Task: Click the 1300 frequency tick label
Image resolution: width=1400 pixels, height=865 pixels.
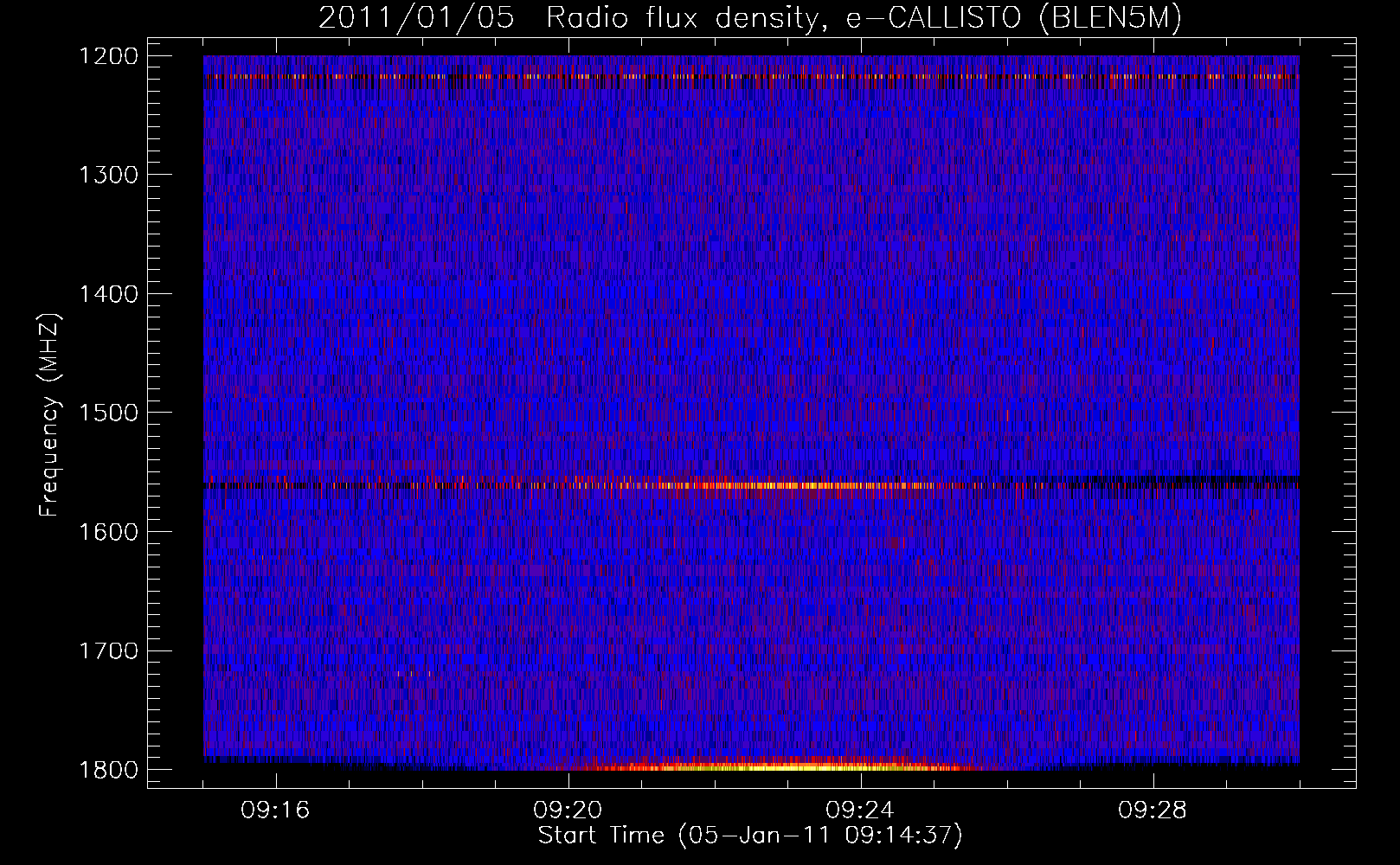Action: 109,175
